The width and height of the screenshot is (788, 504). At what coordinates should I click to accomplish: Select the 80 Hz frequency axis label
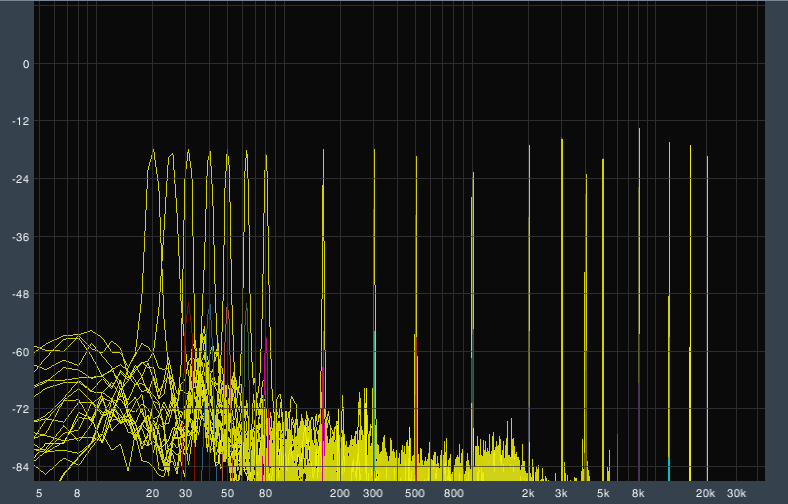pos(265,494)
